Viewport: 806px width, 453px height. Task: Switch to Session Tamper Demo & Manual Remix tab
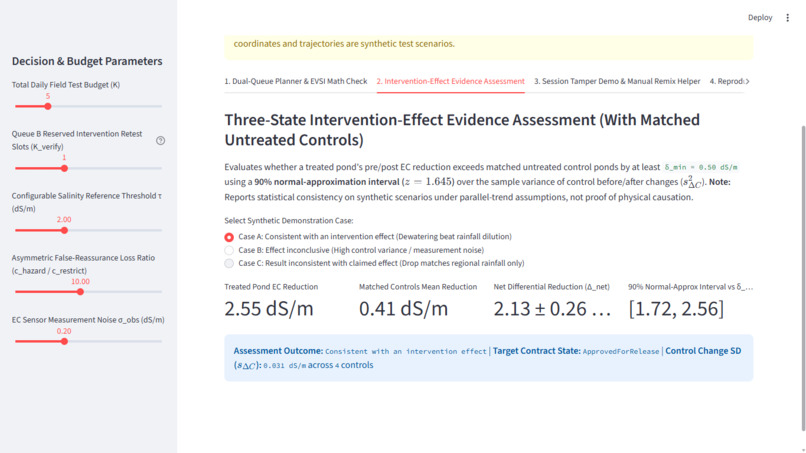[617, 81]
